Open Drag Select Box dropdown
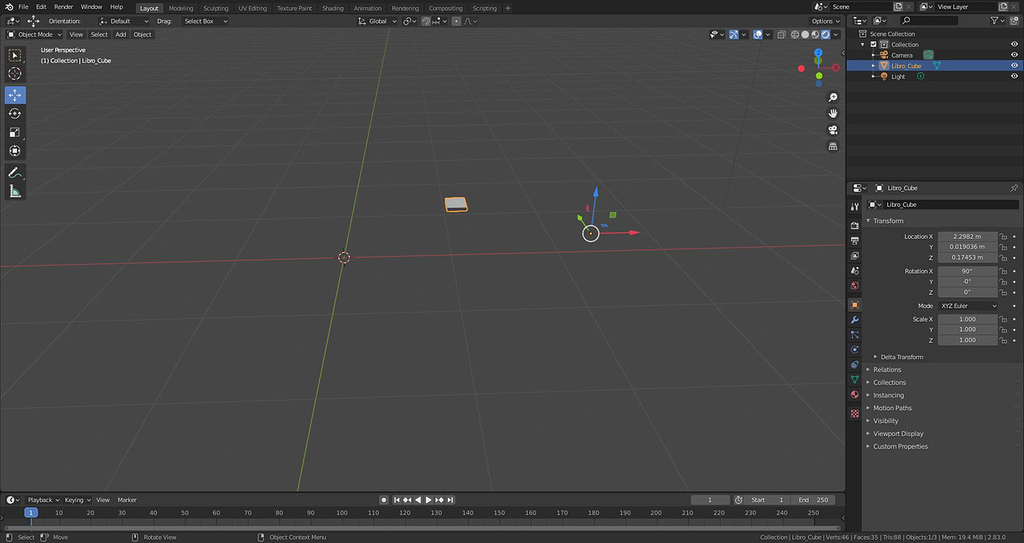 pyautogui.click(x=204, y=21)
